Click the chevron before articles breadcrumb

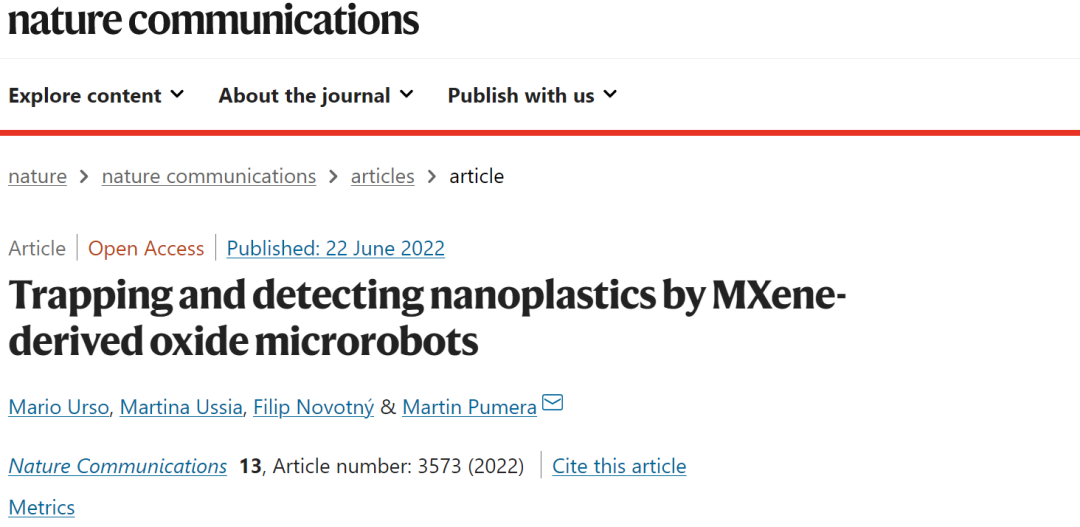333,177
